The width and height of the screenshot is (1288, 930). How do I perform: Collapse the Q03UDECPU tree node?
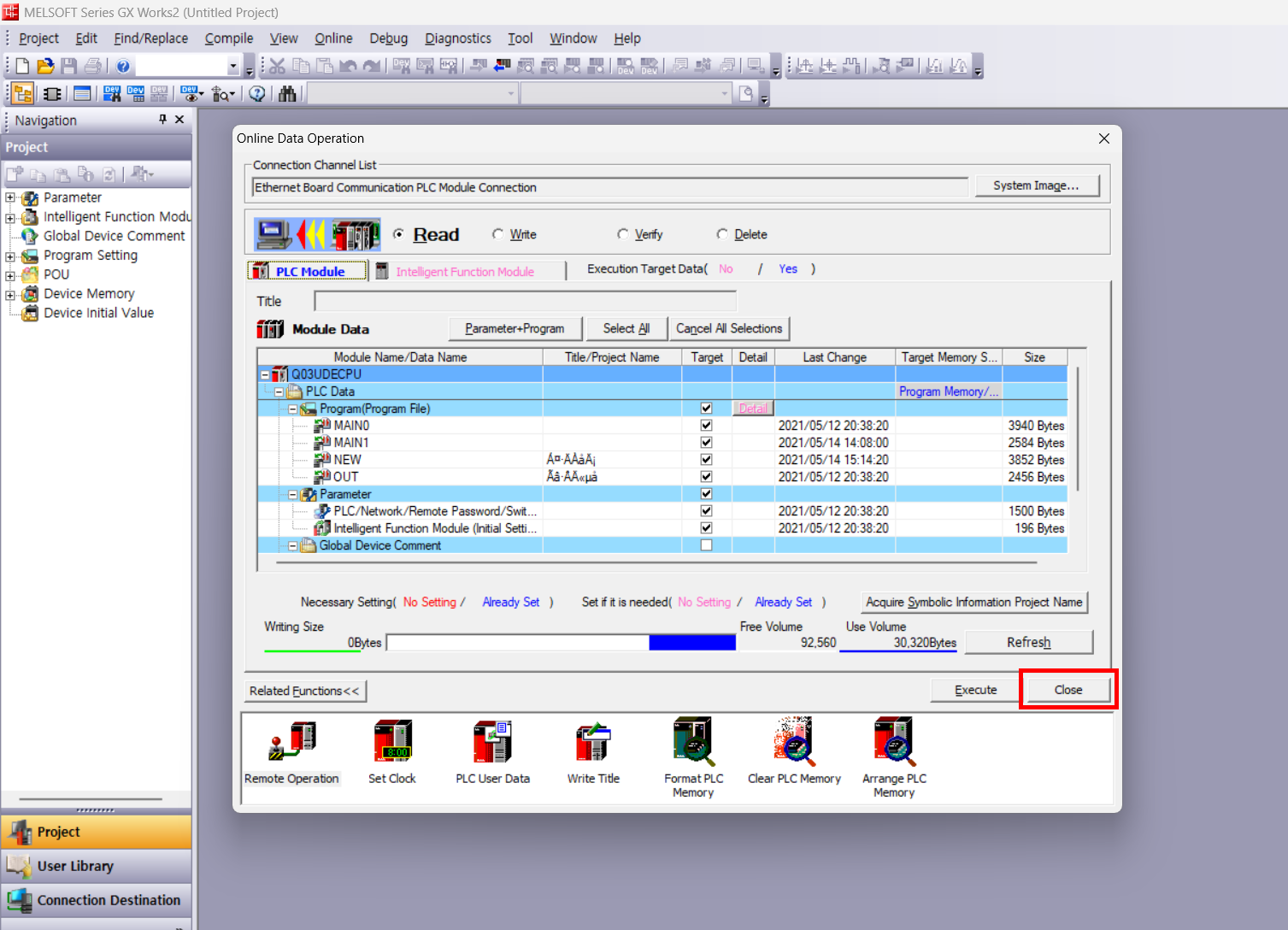[x=265, y=374]
